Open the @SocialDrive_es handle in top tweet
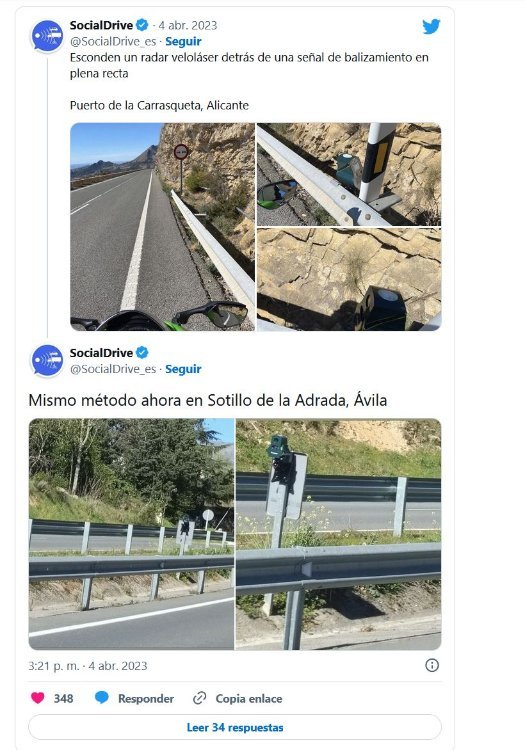The width and height of the screenshot is (525, 750). (113, 42)
